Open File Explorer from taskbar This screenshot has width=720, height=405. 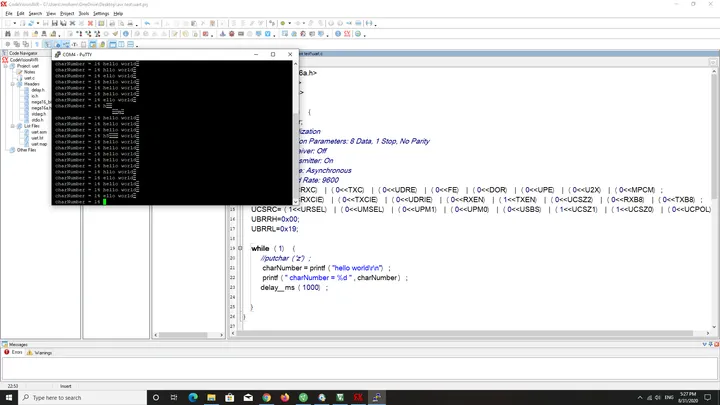coord(211,397)
